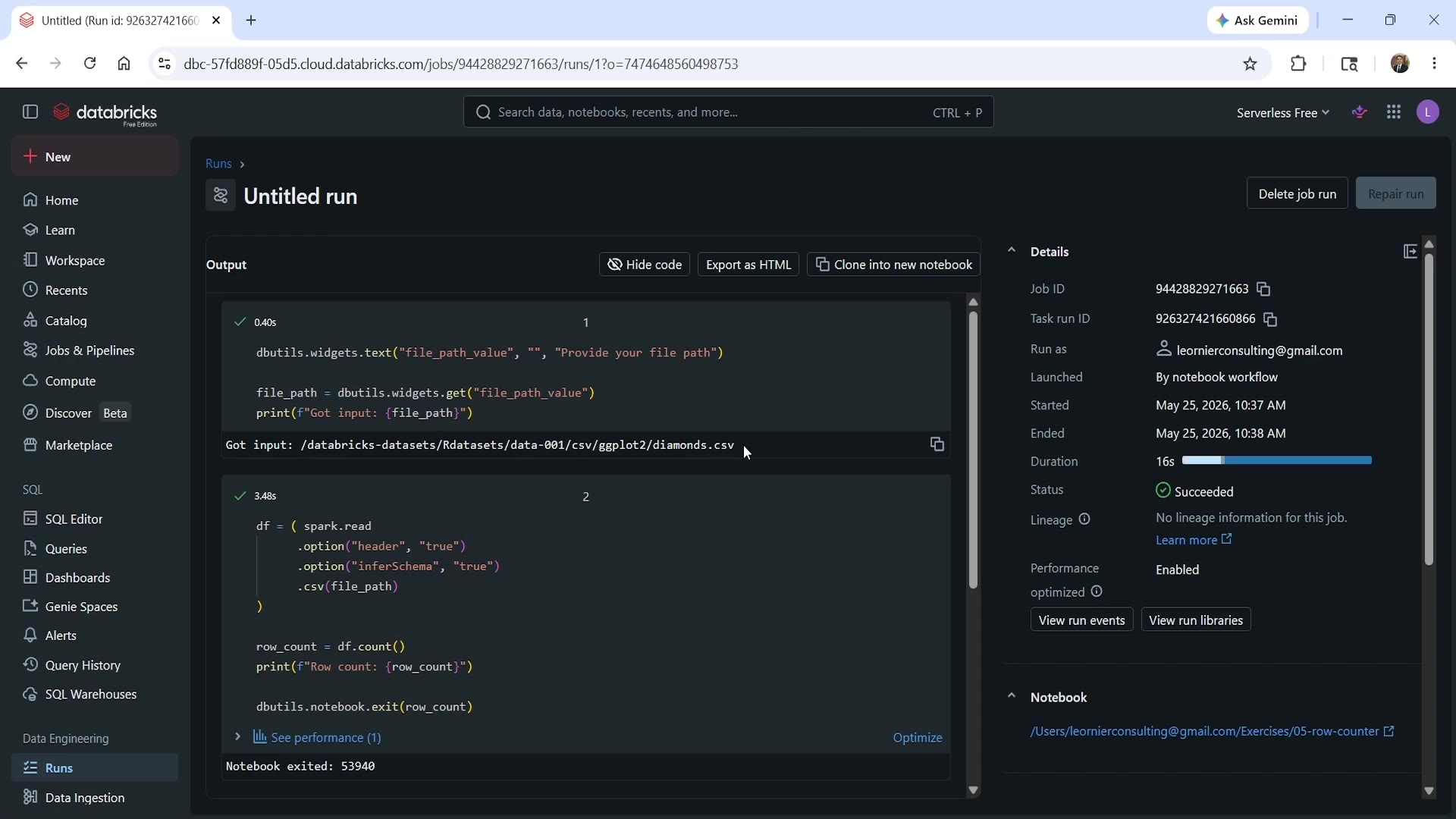This screenshot has height=819, width=1456.
Task: Open Alerts in the sidebar
Action: tap(95, 635)
